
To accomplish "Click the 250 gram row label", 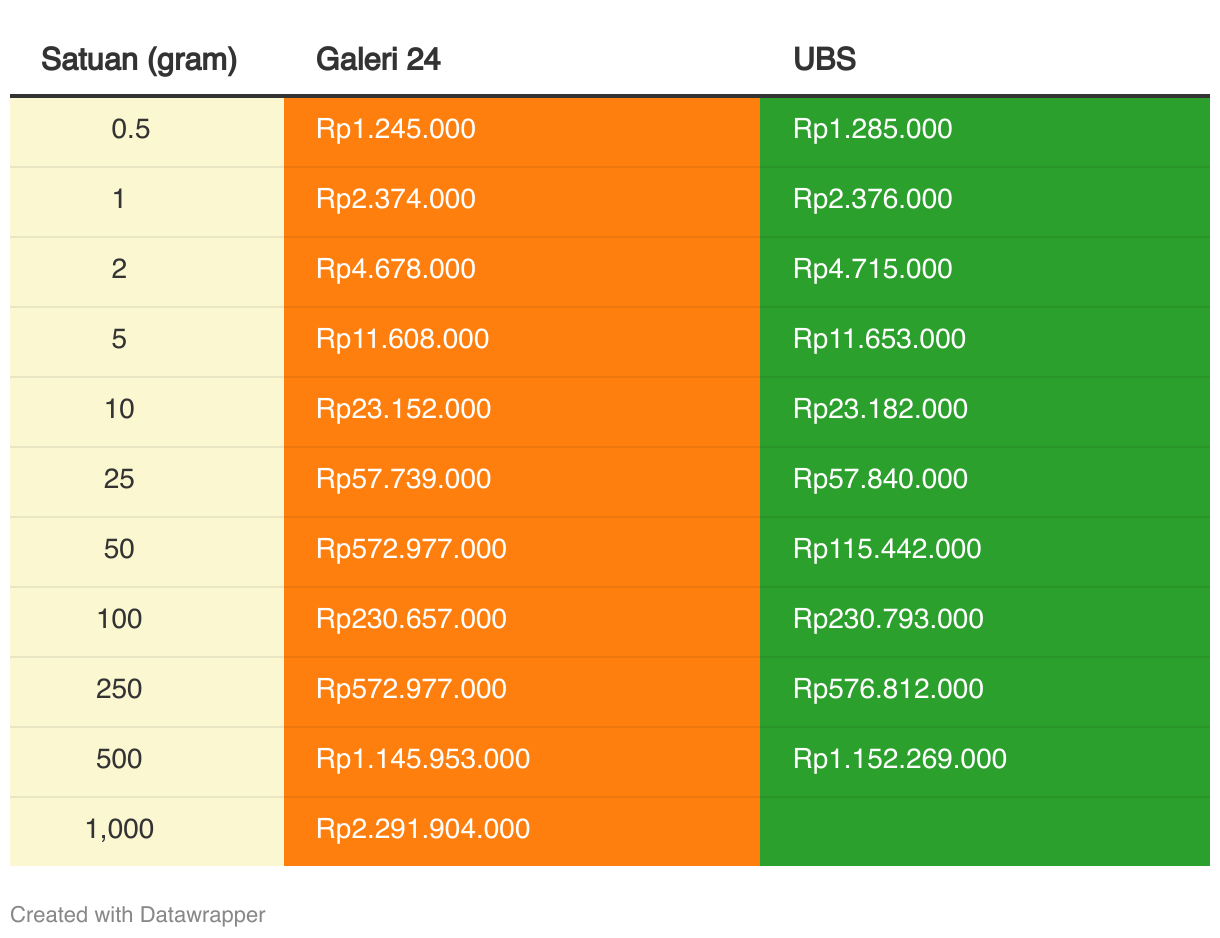I will 119,689.
